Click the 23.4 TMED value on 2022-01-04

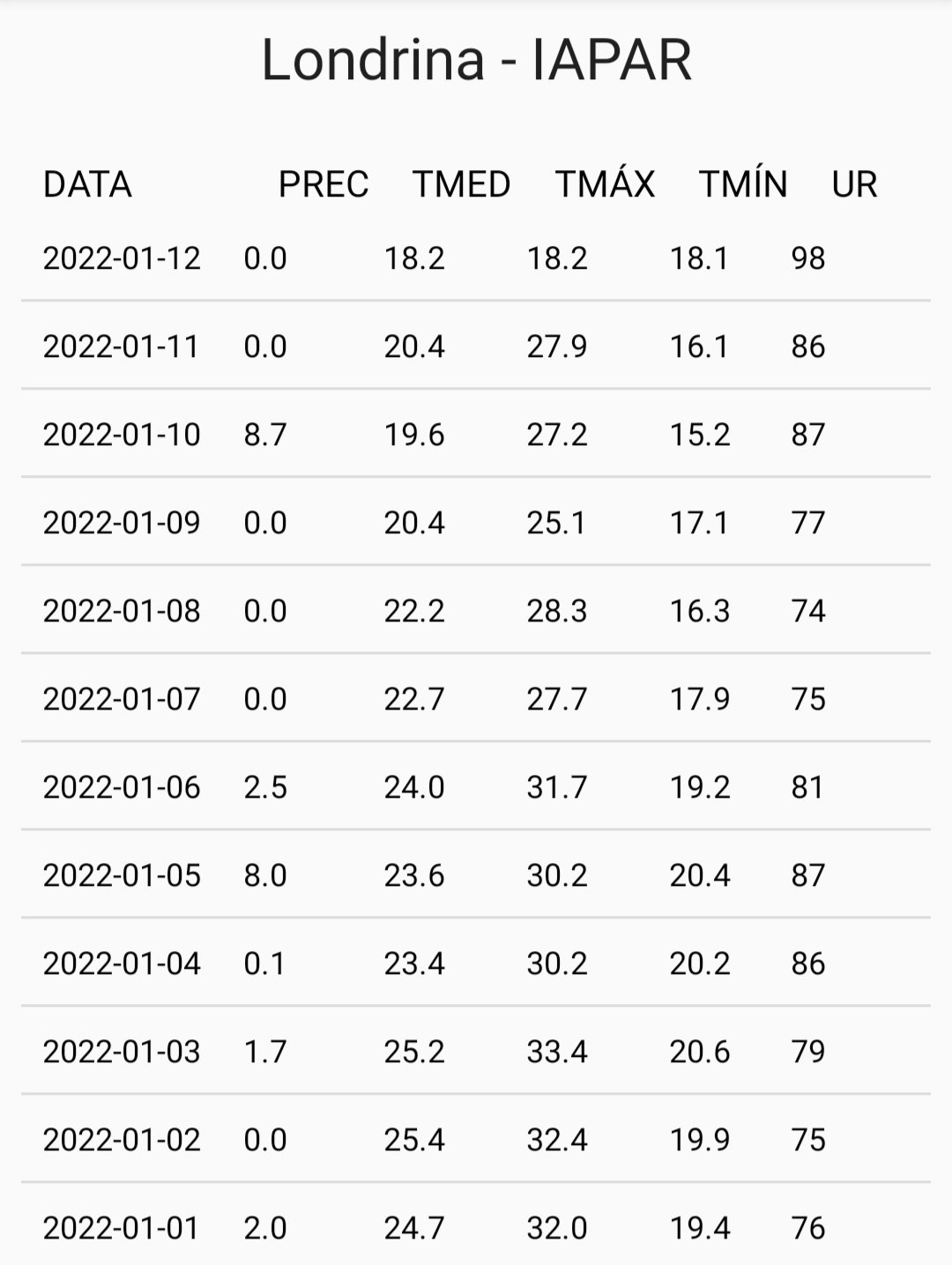tap(414, 964)
